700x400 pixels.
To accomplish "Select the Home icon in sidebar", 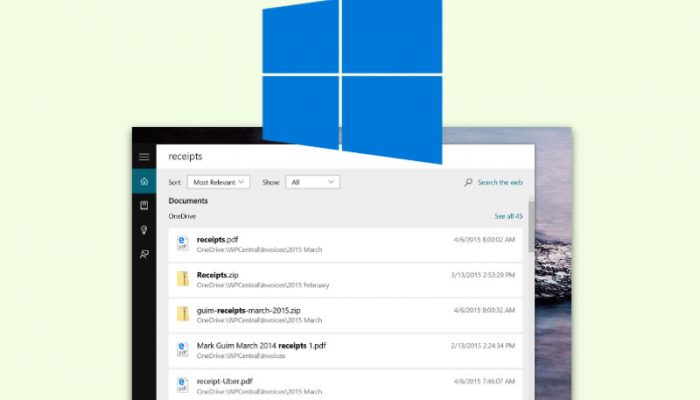I will pyautogui.click(x=144, y=181).
